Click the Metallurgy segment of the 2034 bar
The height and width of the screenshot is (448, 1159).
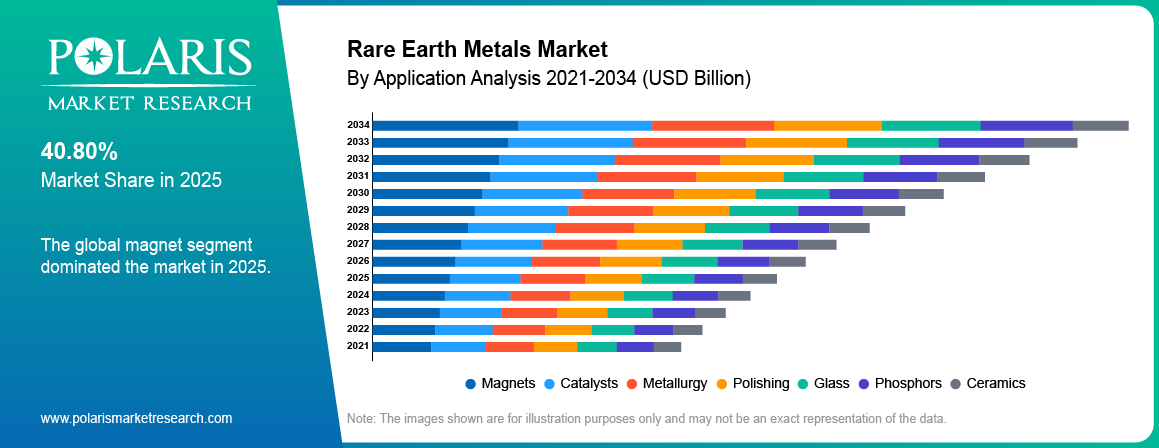713,125
